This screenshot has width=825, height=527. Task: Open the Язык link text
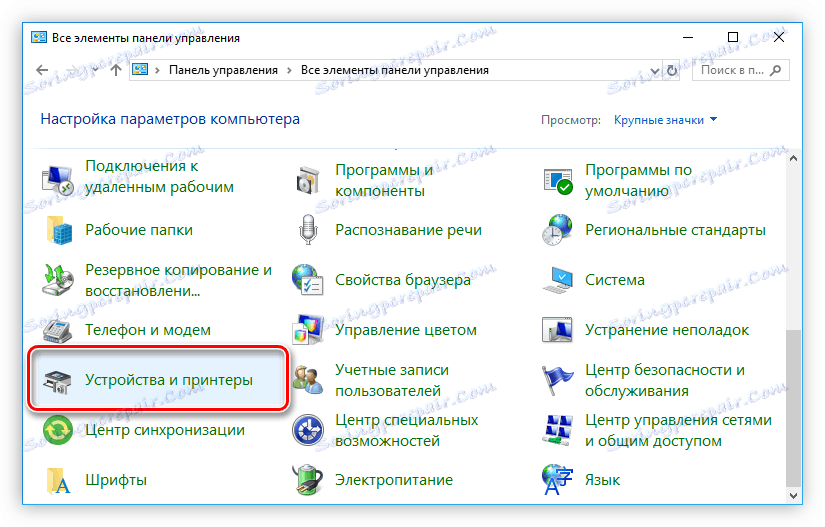[602, 480]
